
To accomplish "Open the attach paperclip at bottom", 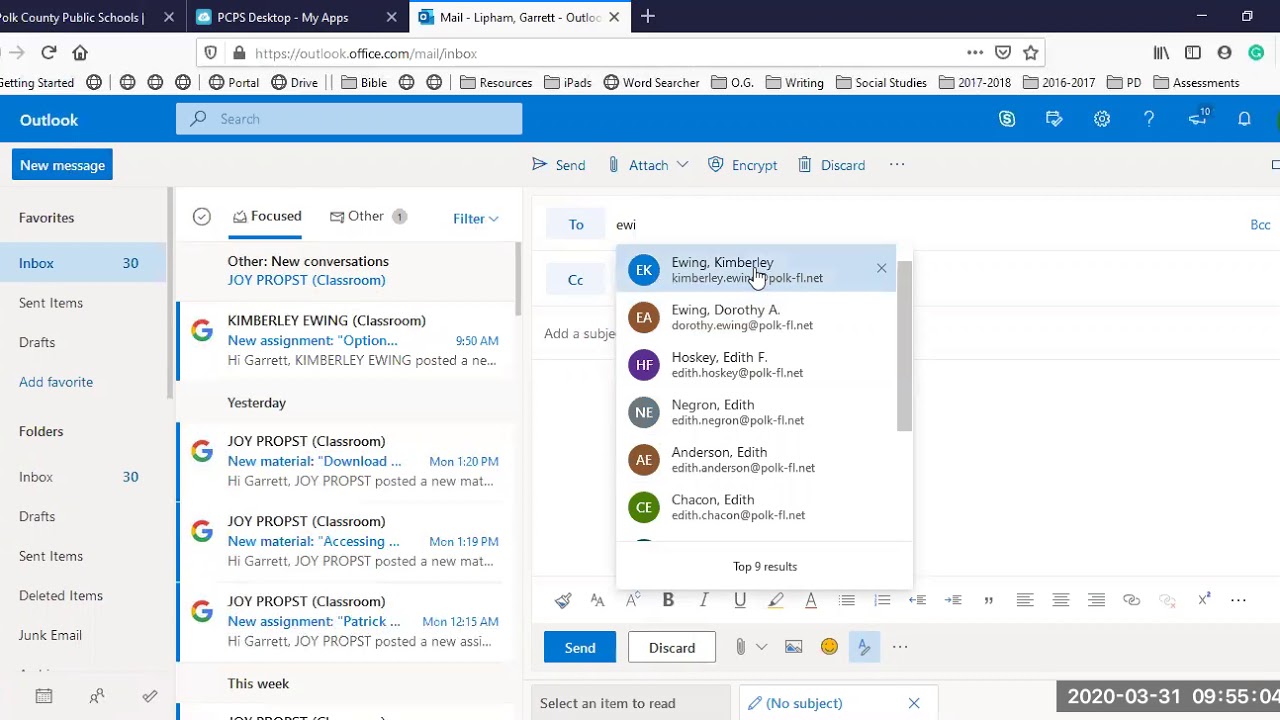I will [740, 647].
